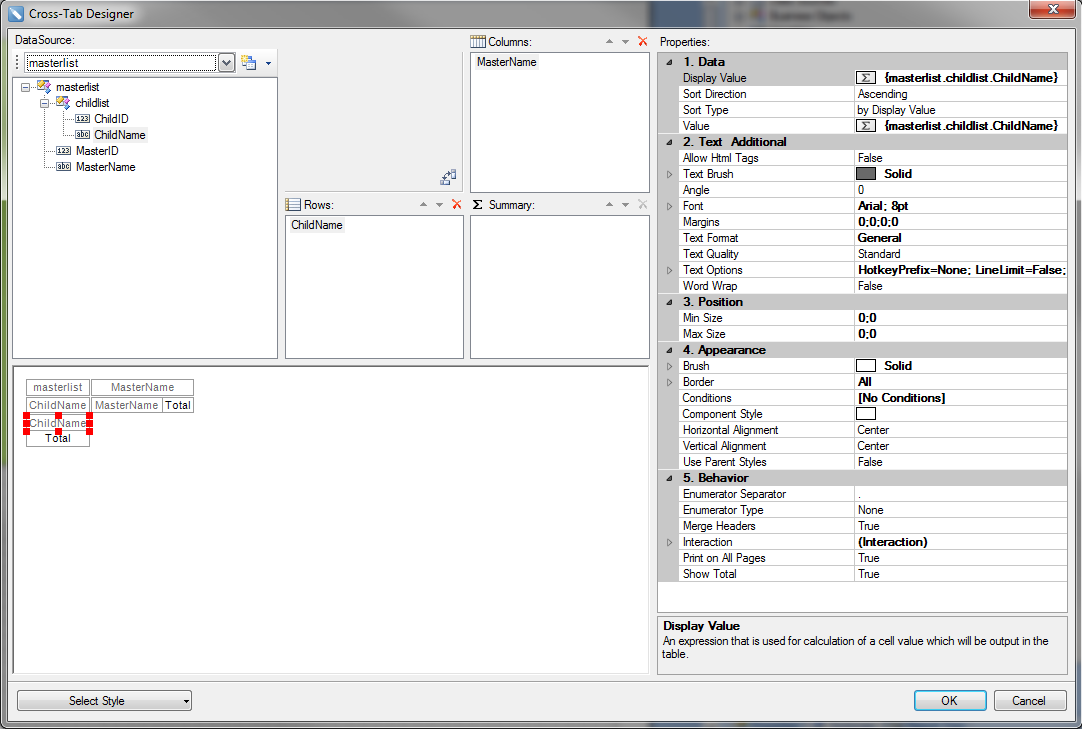Image resolution: width=1082 pixels, height=729 pixels.
Task: Delete selected row with red X
Action: tap(456, 204)
